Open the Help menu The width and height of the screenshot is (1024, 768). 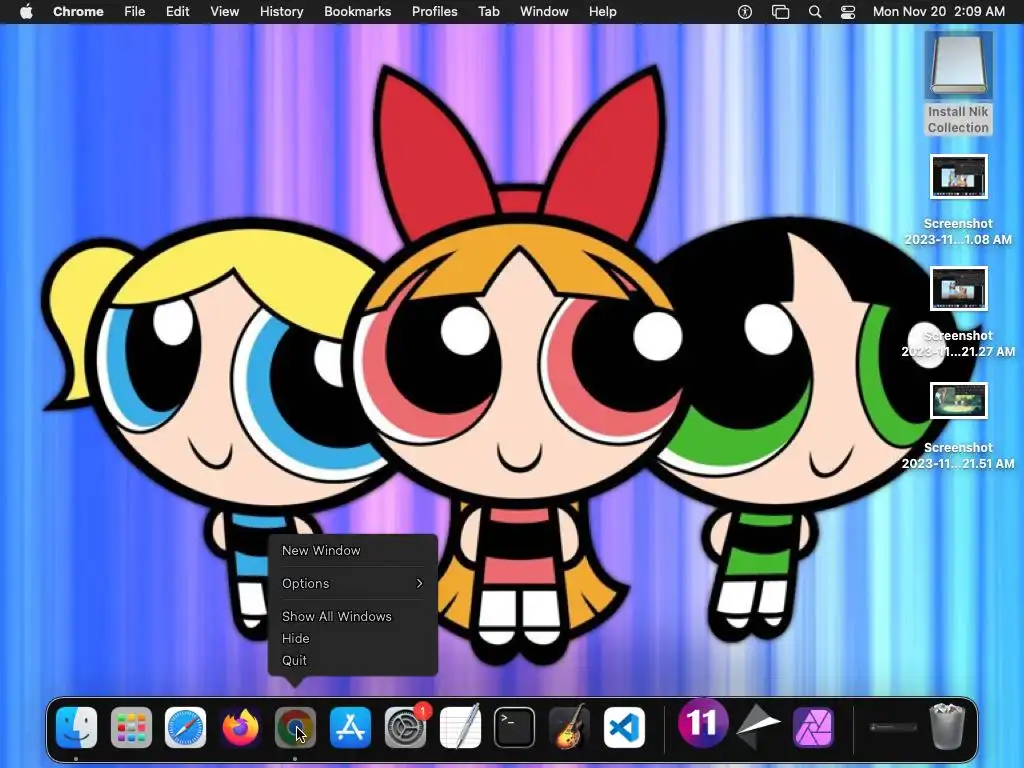602,12
